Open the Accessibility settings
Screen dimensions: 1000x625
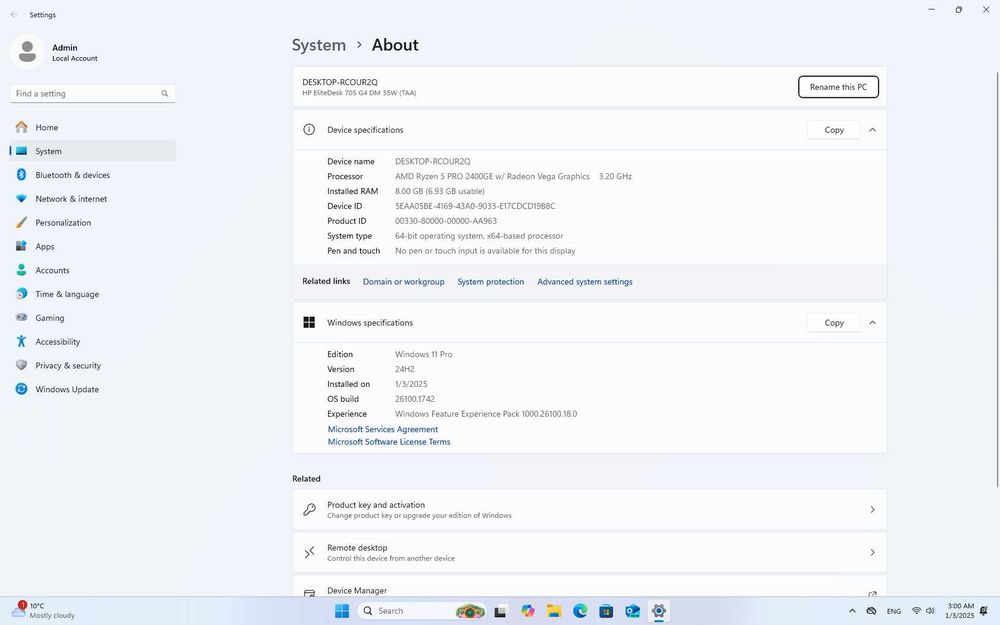pos(57,342)
